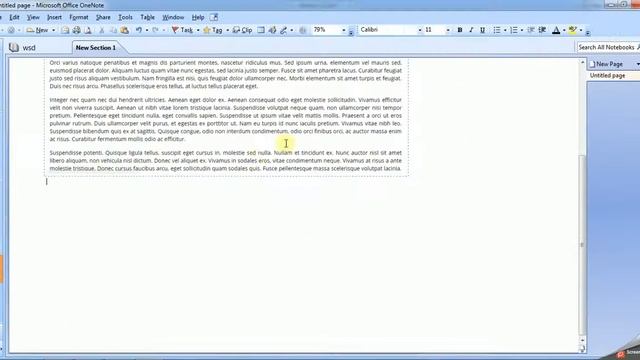Open Print Preview from the toolbar
Screen dimensions: 640x360
pos(87,30)
